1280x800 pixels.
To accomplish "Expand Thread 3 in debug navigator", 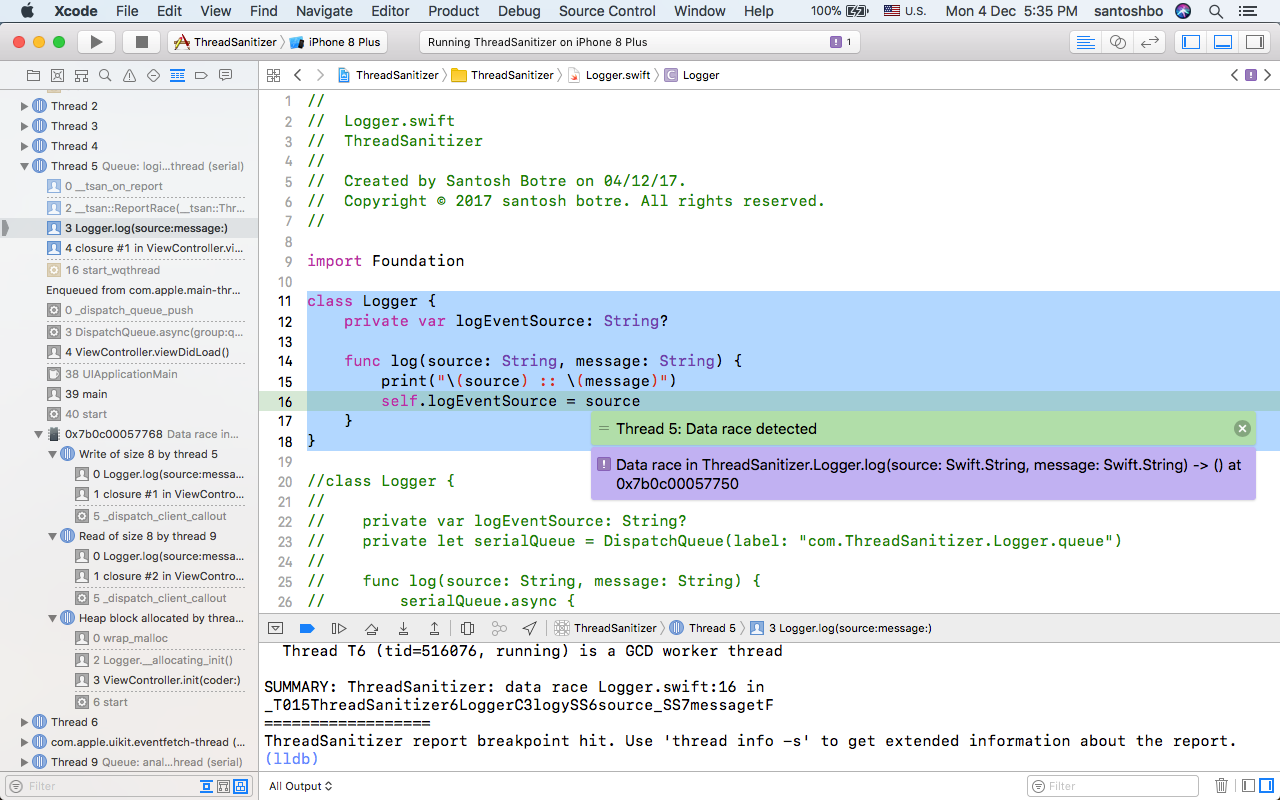I will click(x=25, y=126).
